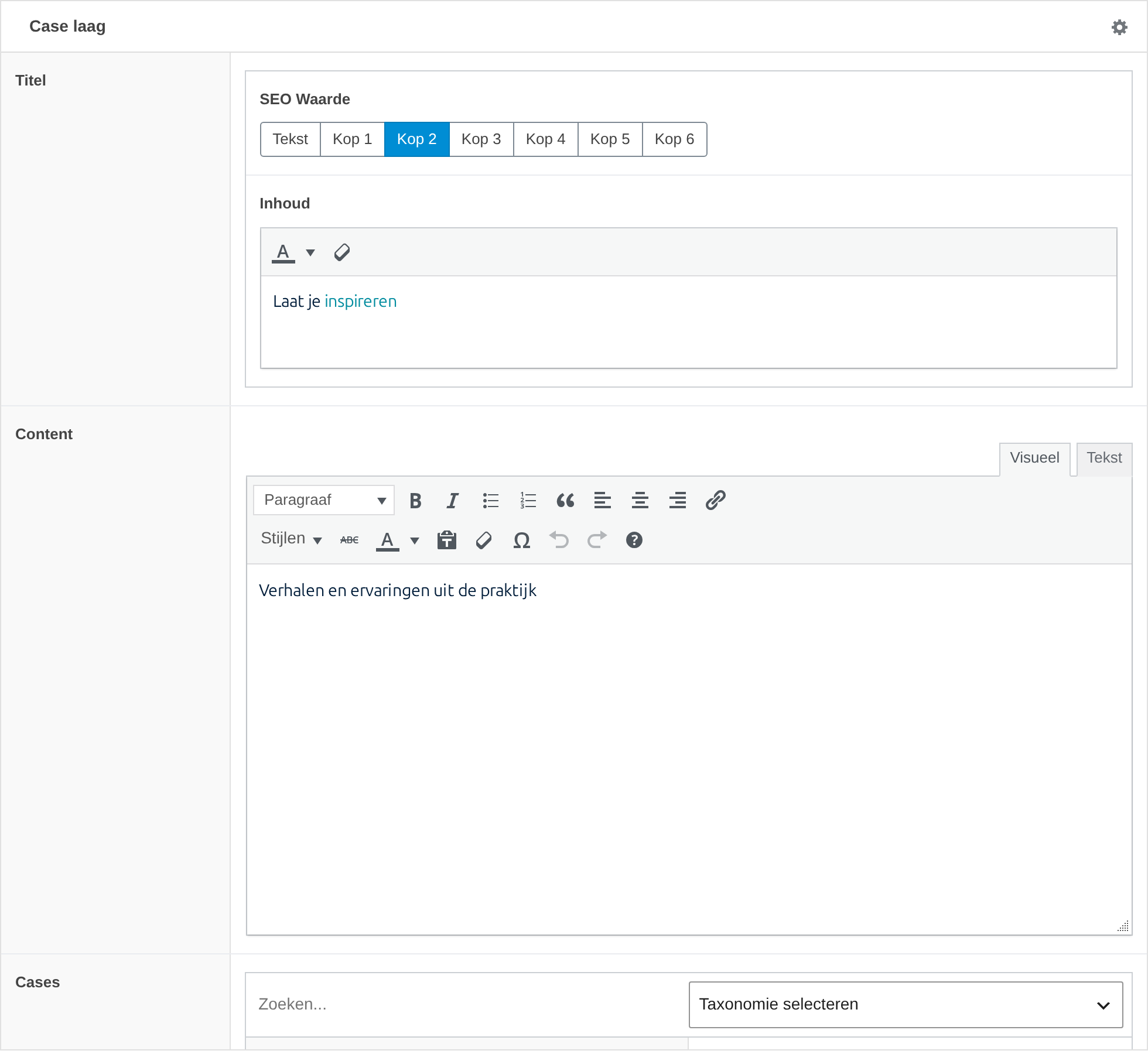The height and width of the screenshot is (1054, 1148).
Task: Click the Zoeken search field
Action: pos(467,1005)
